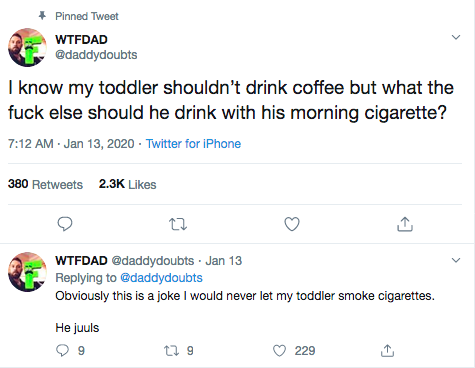Viewport: 475px width, 368px height.
Task: Open WTFDAD profile picture on main tweet
Action: coord(28,47)
